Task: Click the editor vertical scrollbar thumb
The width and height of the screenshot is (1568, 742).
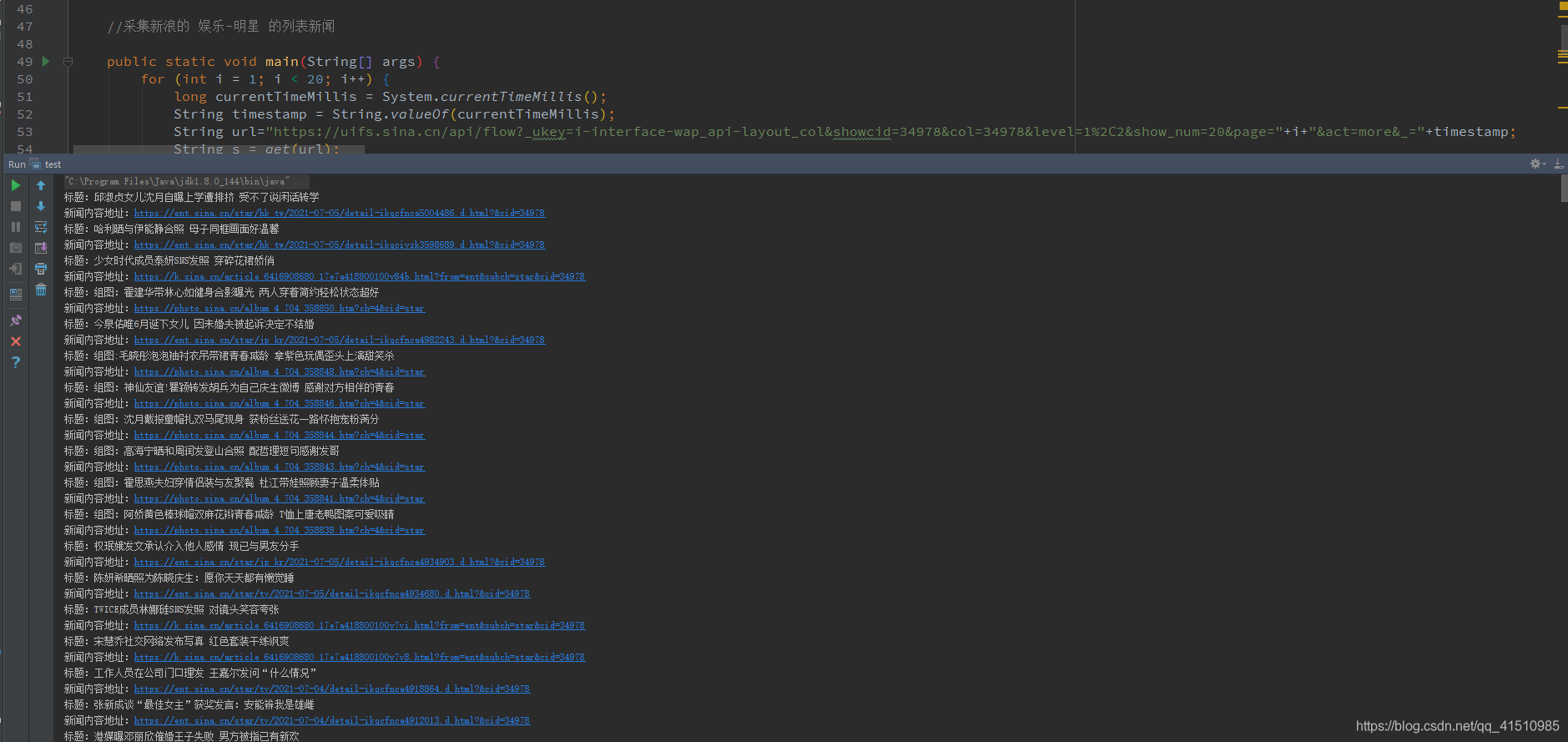Action: click(1564, 38)
